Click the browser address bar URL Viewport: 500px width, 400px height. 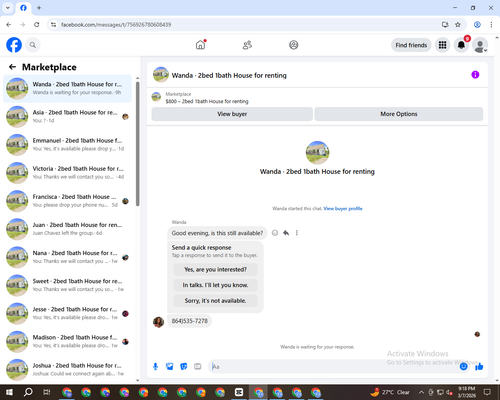pyautogui.click(x=116, y=25)
